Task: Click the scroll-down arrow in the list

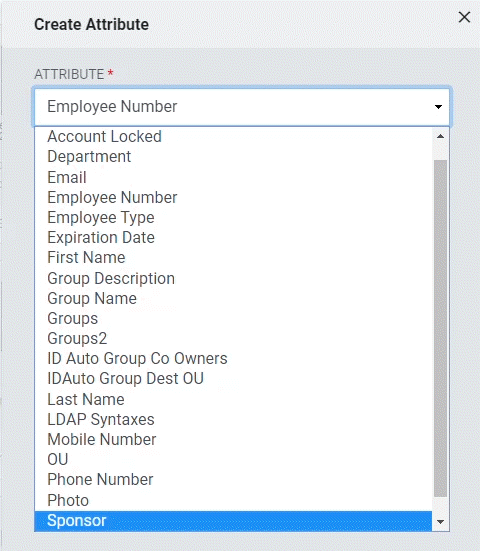Action: (440, 522)
